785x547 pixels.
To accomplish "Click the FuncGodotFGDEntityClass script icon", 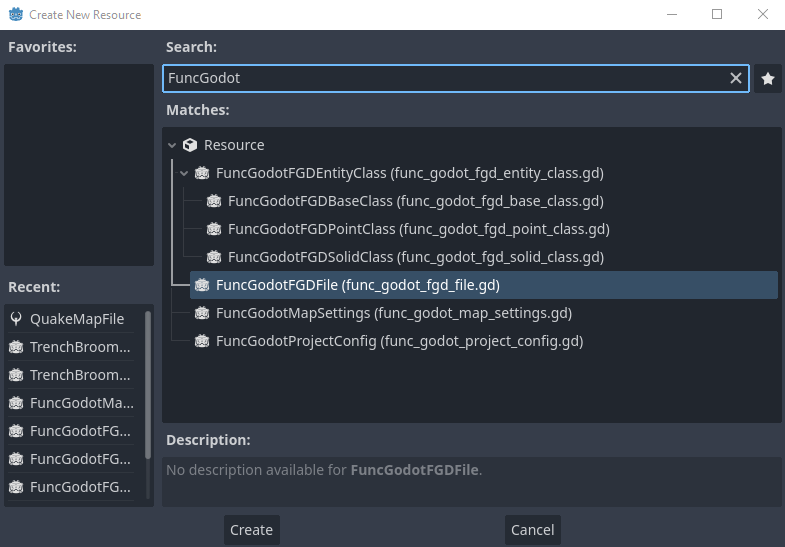I will click(x=202, y=173).
